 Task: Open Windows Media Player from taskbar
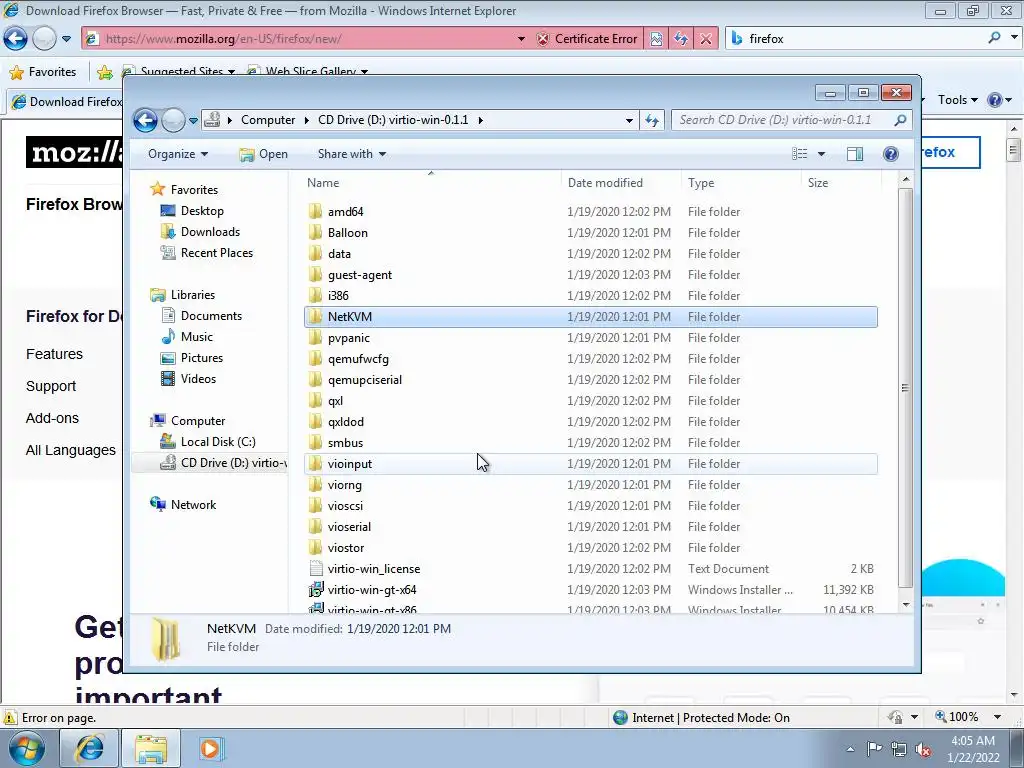(x=210, y=748)
